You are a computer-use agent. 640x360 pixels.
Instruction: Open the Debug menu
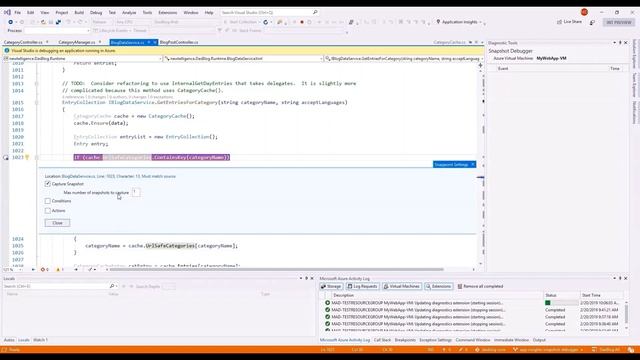click(96, 13)
